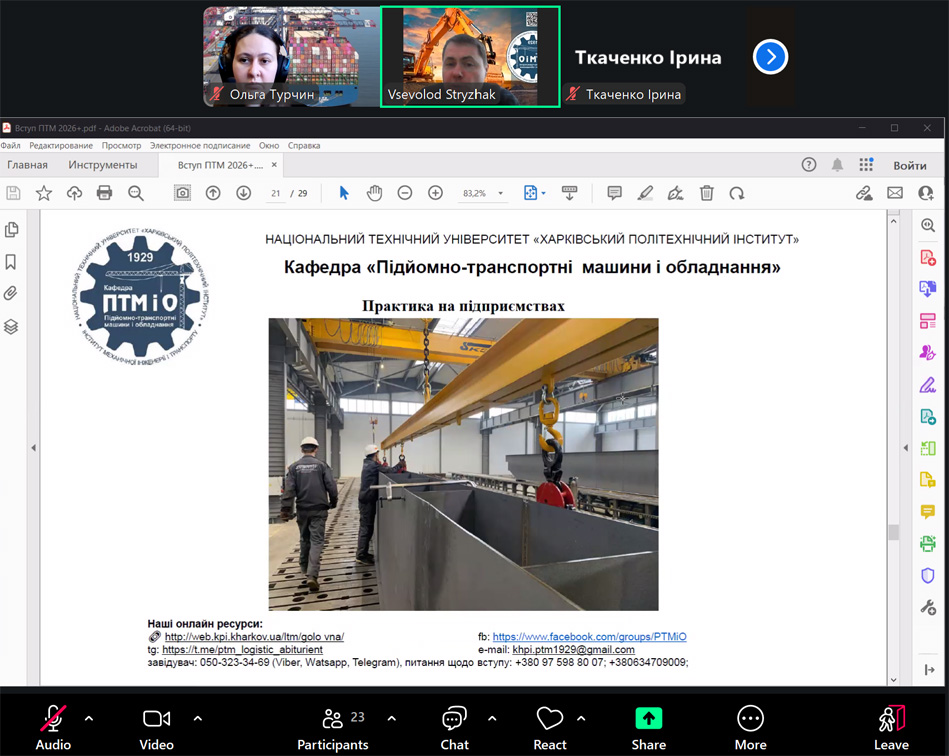Image resolution: width=949 pixels, height=756 pixels.
Task: Expand the zoom level 83,2% dropdown
Action: point(501,194)
